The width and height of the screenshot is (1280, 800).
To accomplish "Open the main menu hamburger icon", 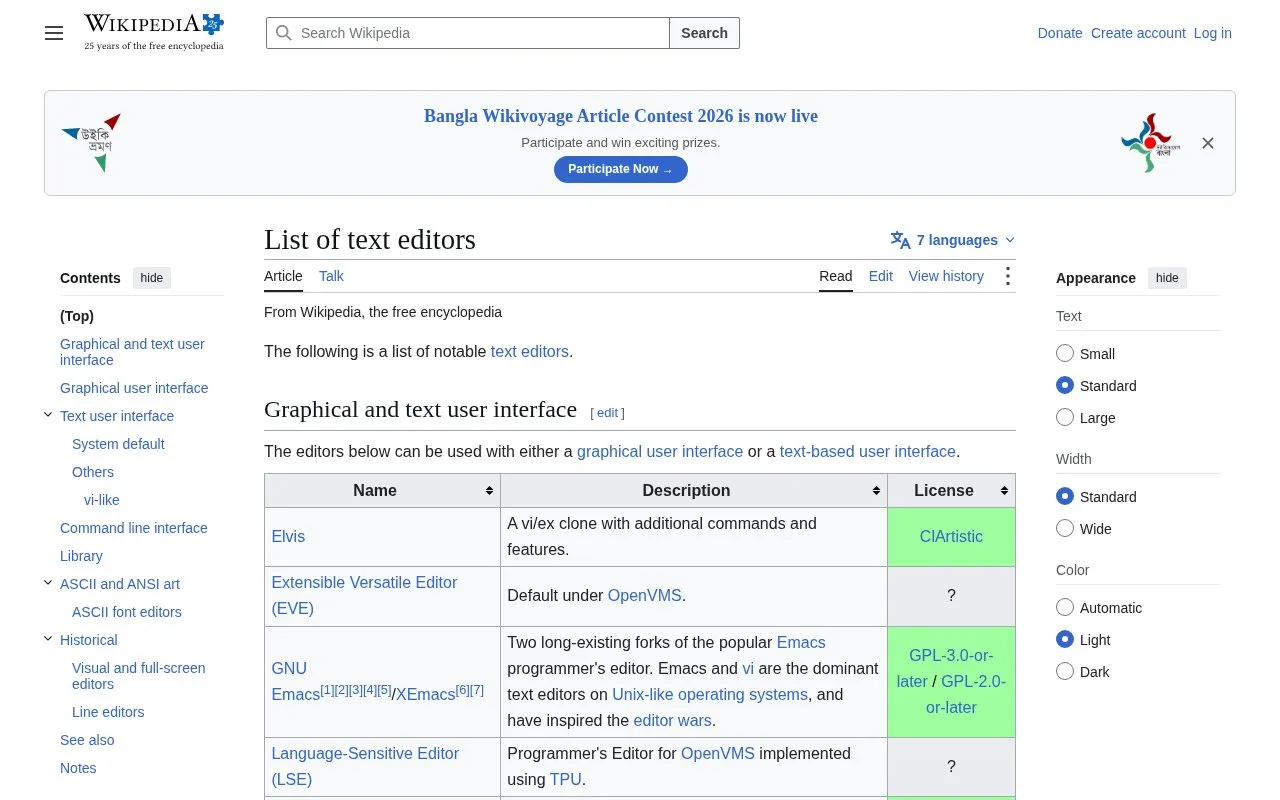I will point(54,33).
